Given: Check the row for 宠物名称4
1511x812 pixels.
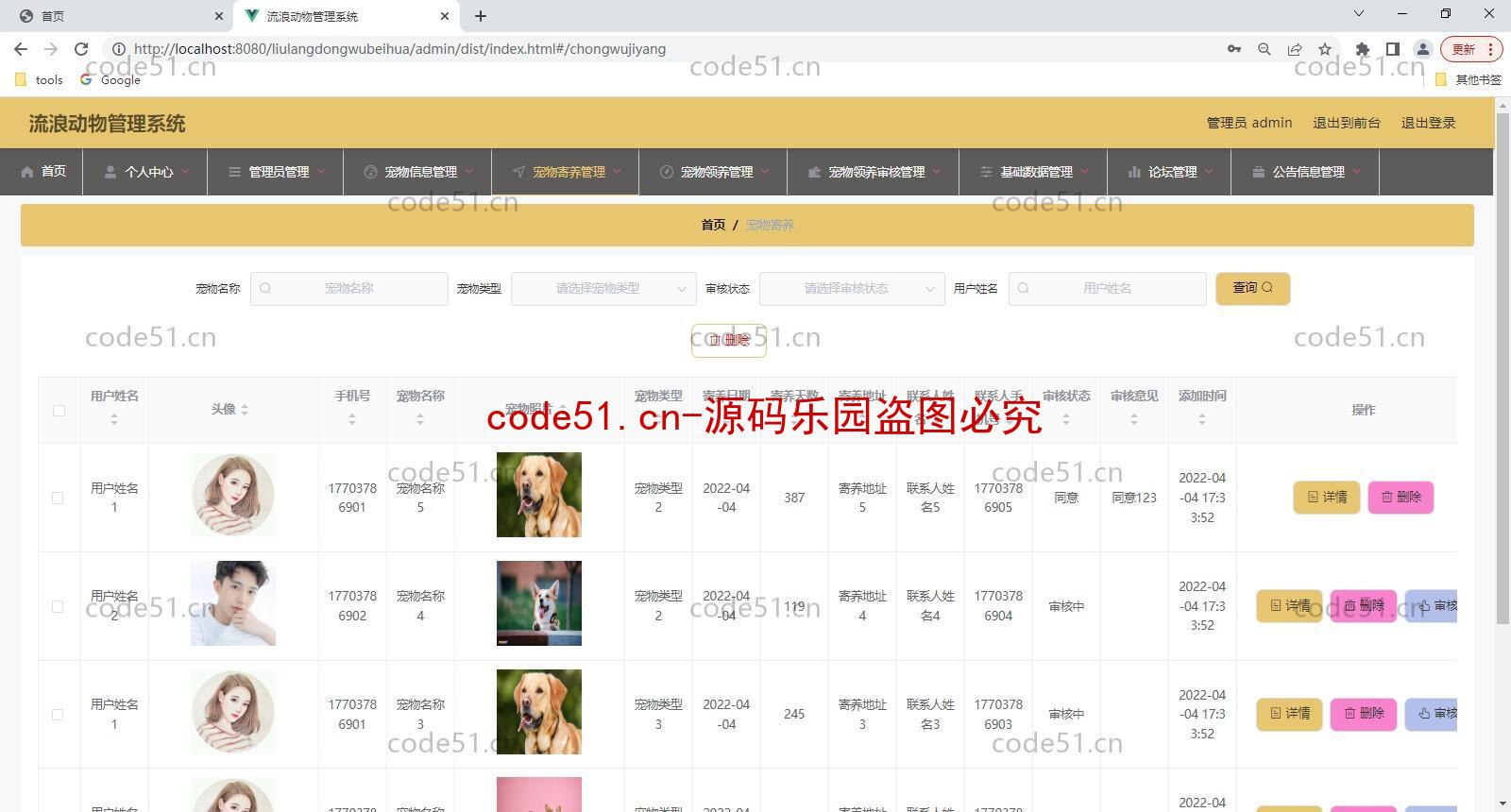Looking at the screenshot, I should 58,606.
